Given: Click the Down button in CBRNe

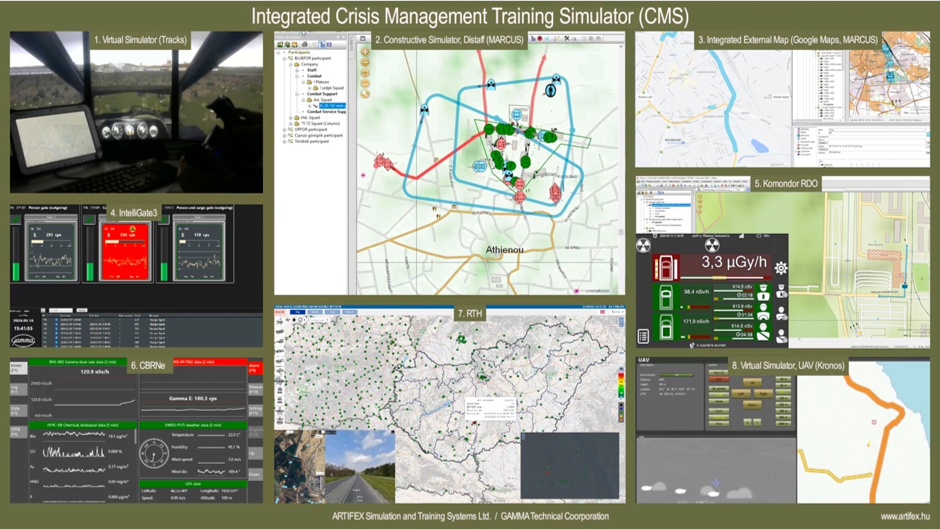Looking at the screenshot, I should (x=255, y=474).
